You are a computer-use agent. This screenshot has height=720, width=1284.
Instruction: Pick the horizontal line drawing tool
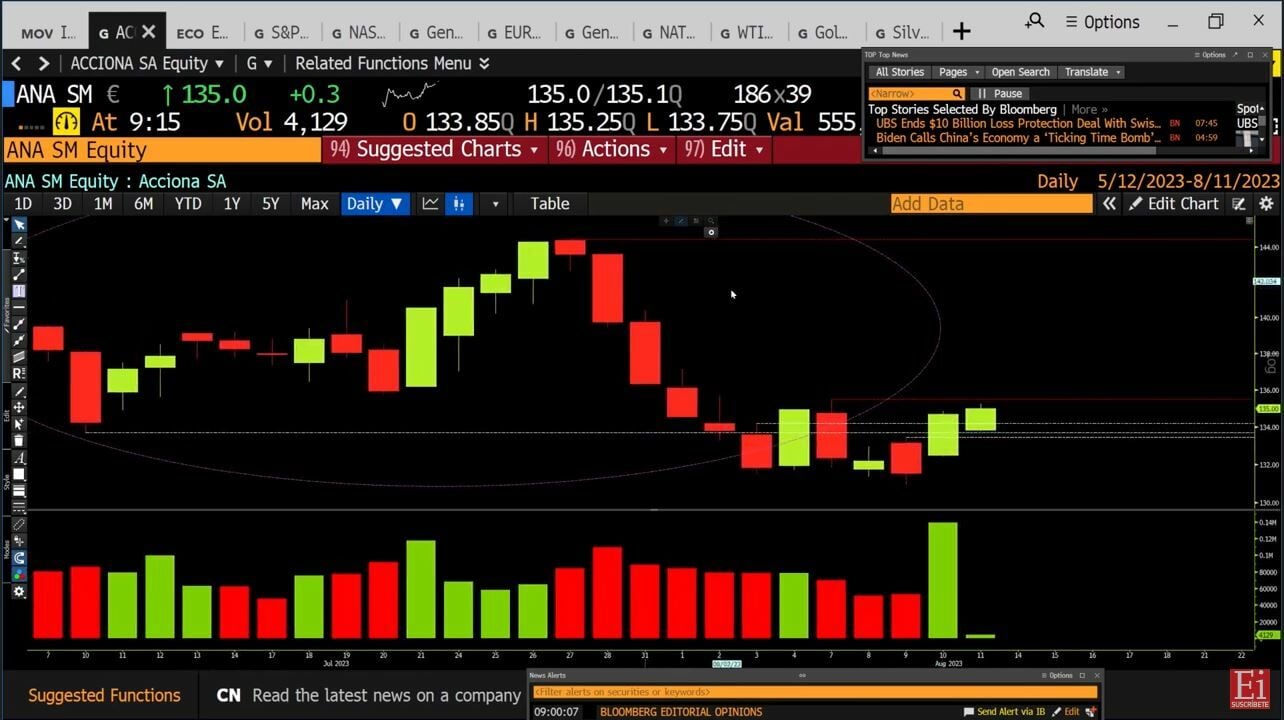[x=18, y=307]
